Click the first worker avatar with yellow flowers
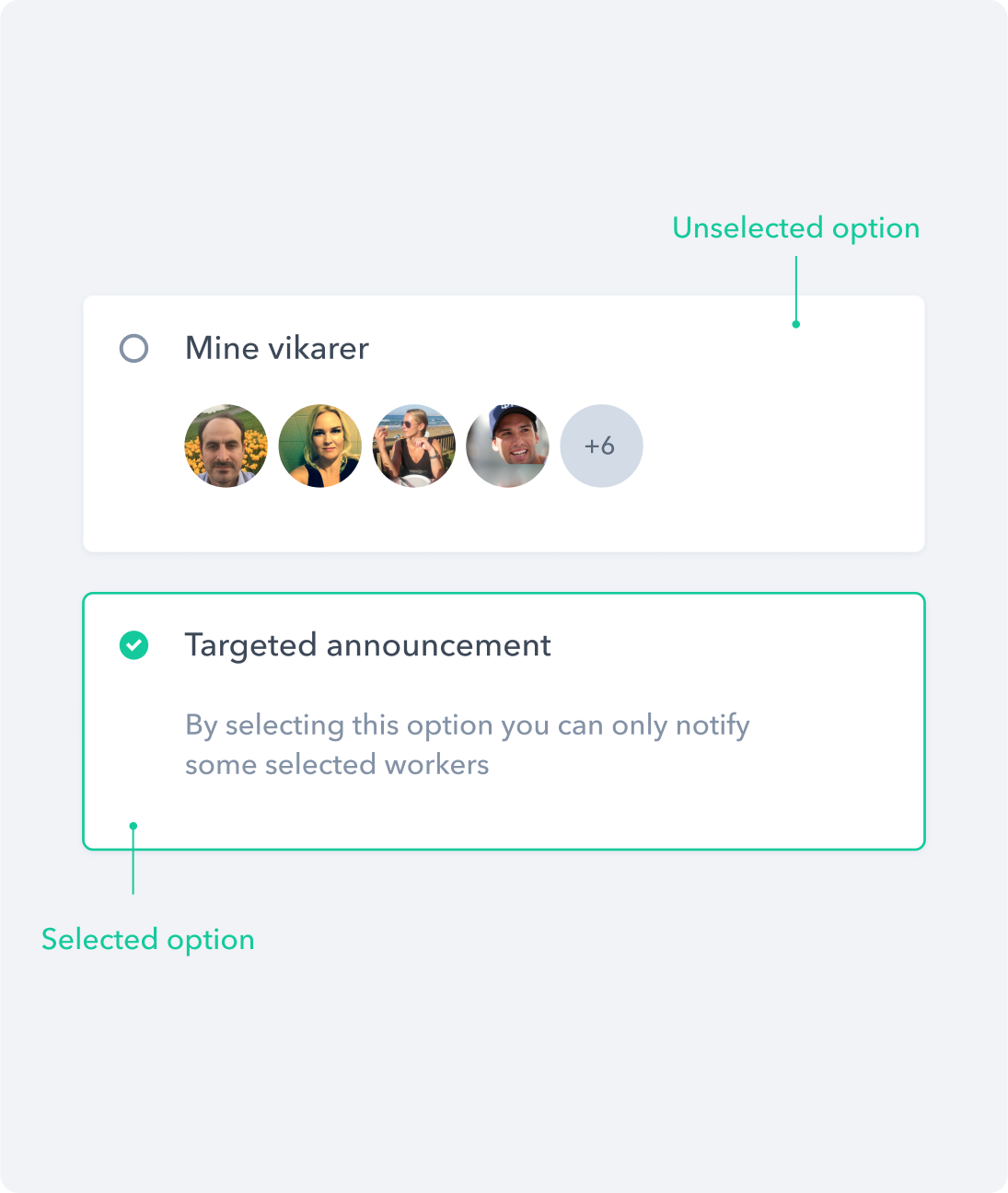 coord(226,446)
